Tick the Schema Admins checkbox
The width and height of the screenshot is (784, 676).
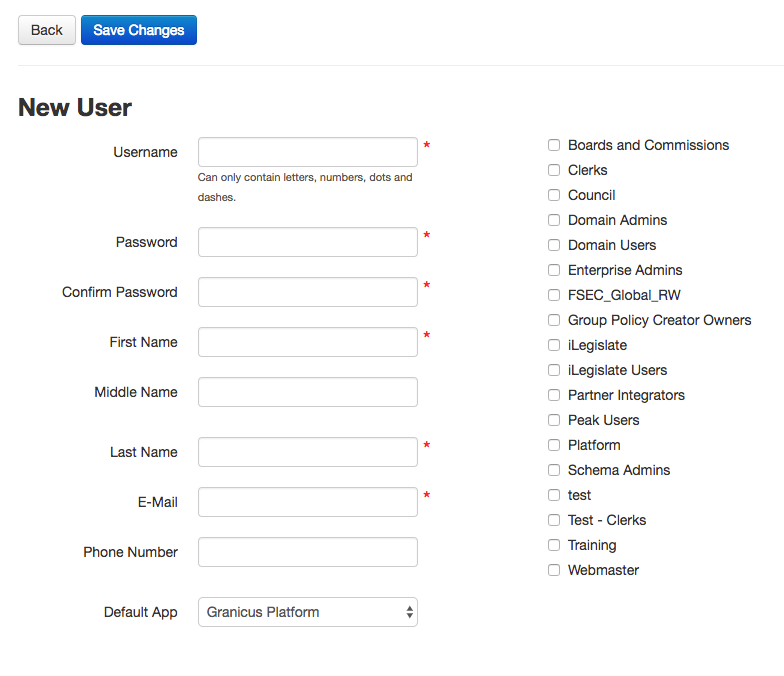[x=554, y=470]
